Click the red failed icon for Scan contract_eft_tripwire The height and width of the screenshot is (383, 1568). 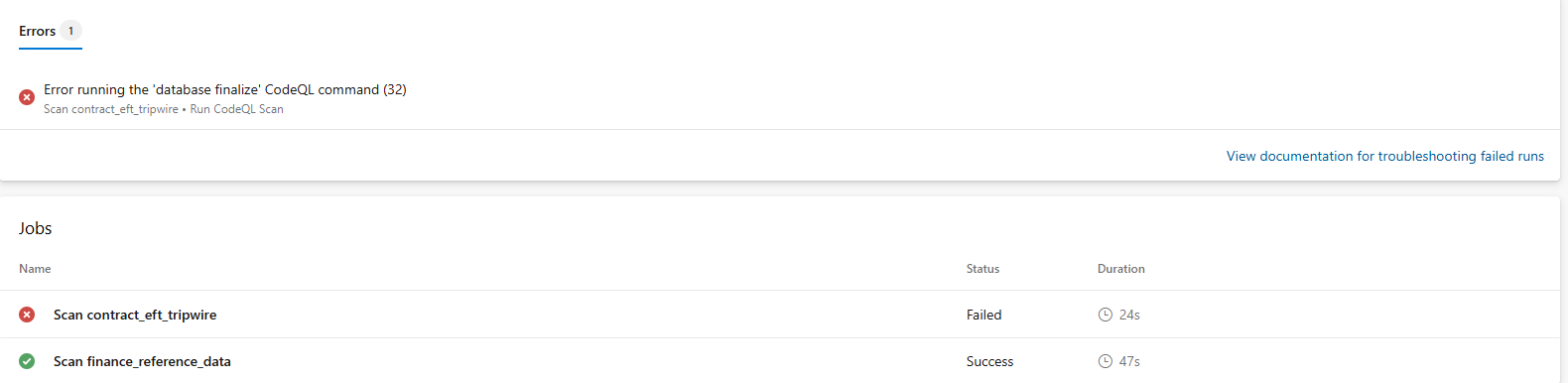(27, 315)
